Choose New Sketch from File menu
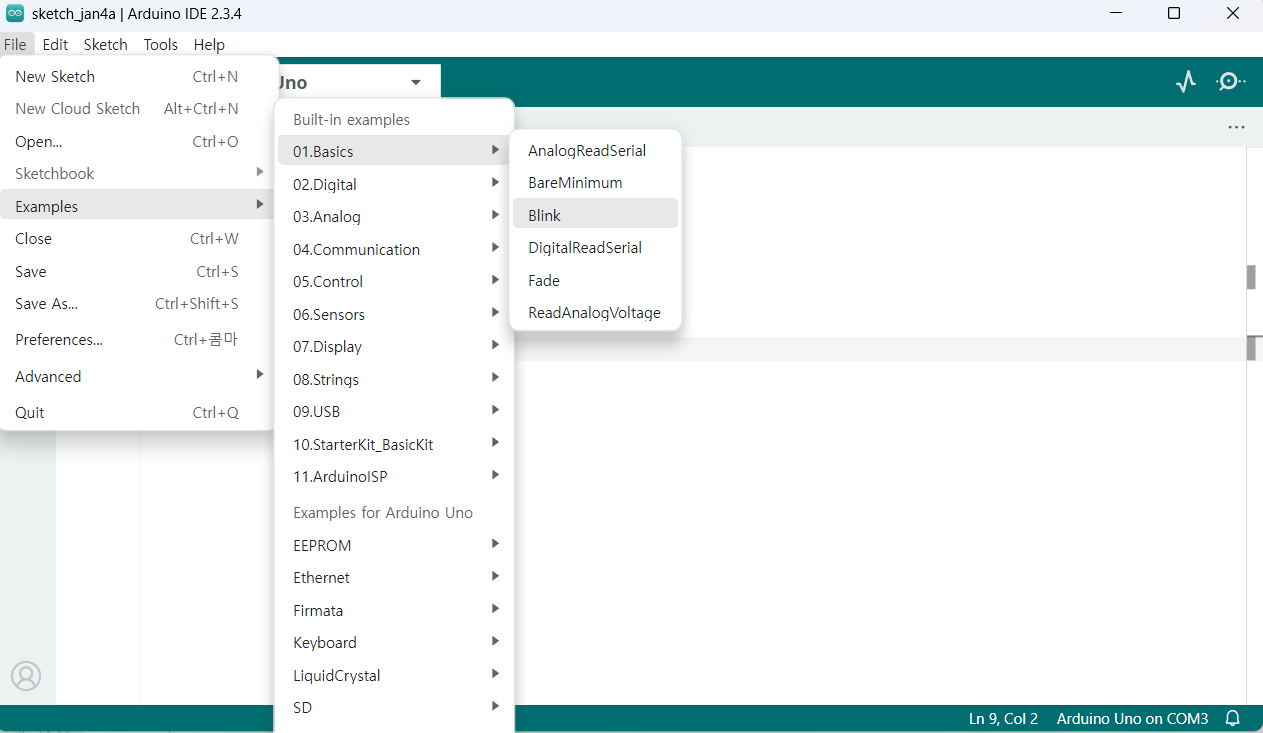 pyautogui.click(x=137, y=76)
